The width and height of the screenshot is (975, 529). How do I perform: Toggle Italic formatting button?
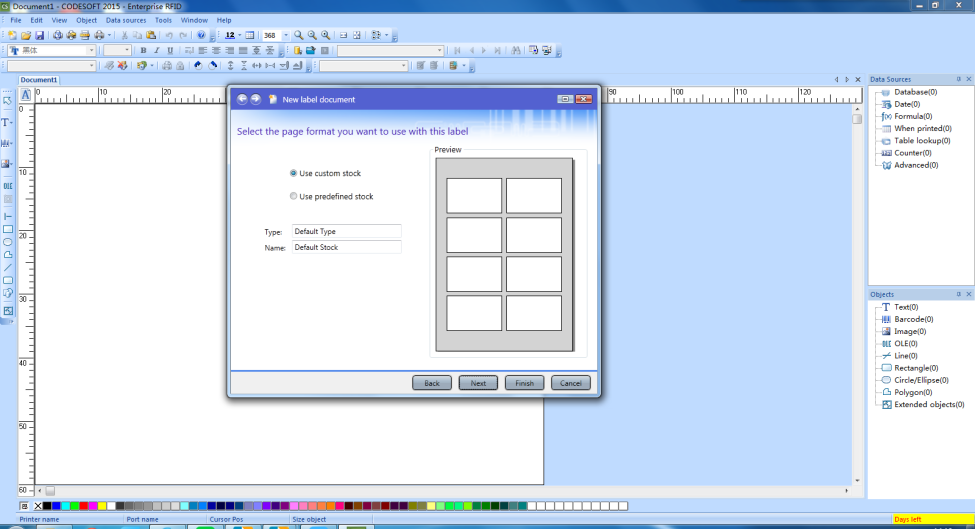tap(157, 50)
